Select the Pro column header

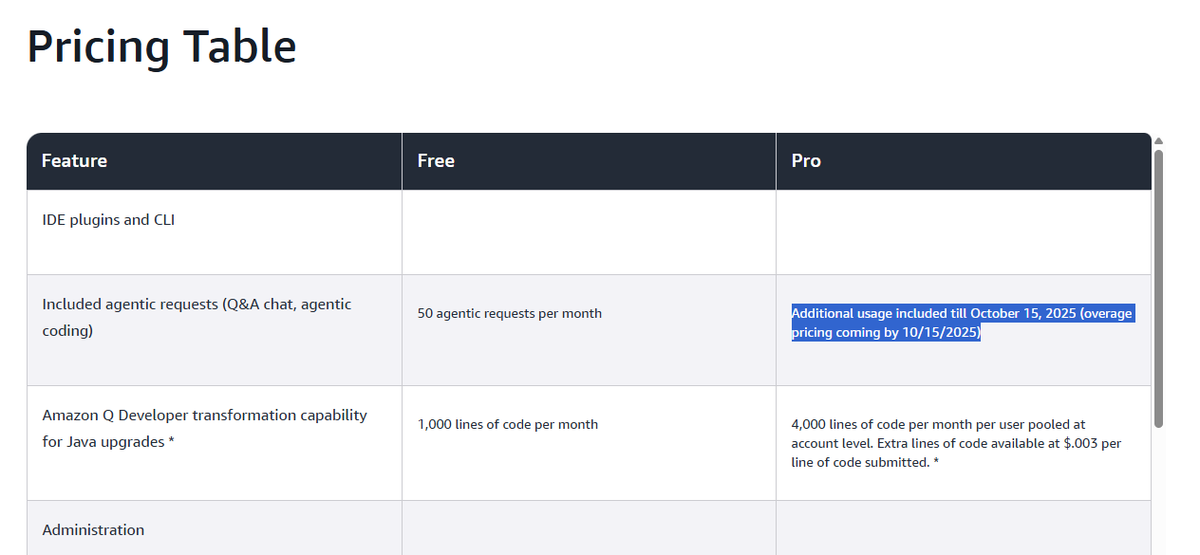964,161
